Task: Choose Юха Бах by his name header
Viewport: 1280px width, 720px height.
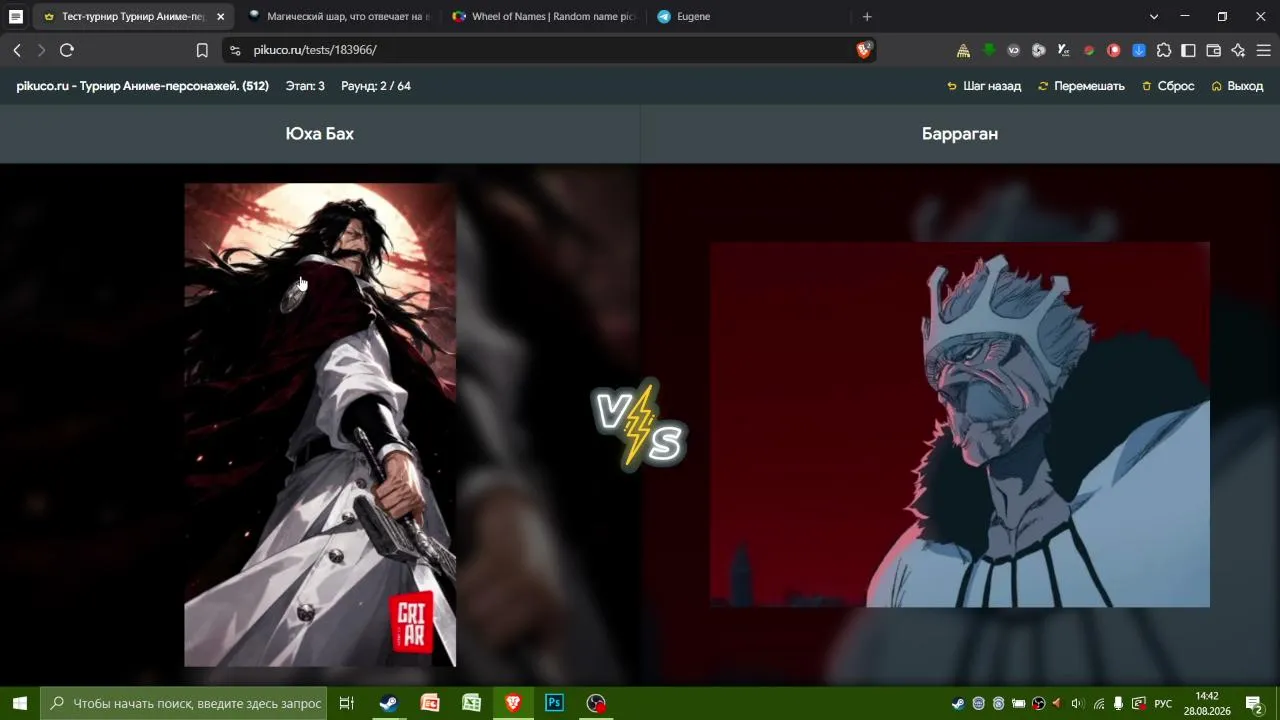Action: click(320, 134)
